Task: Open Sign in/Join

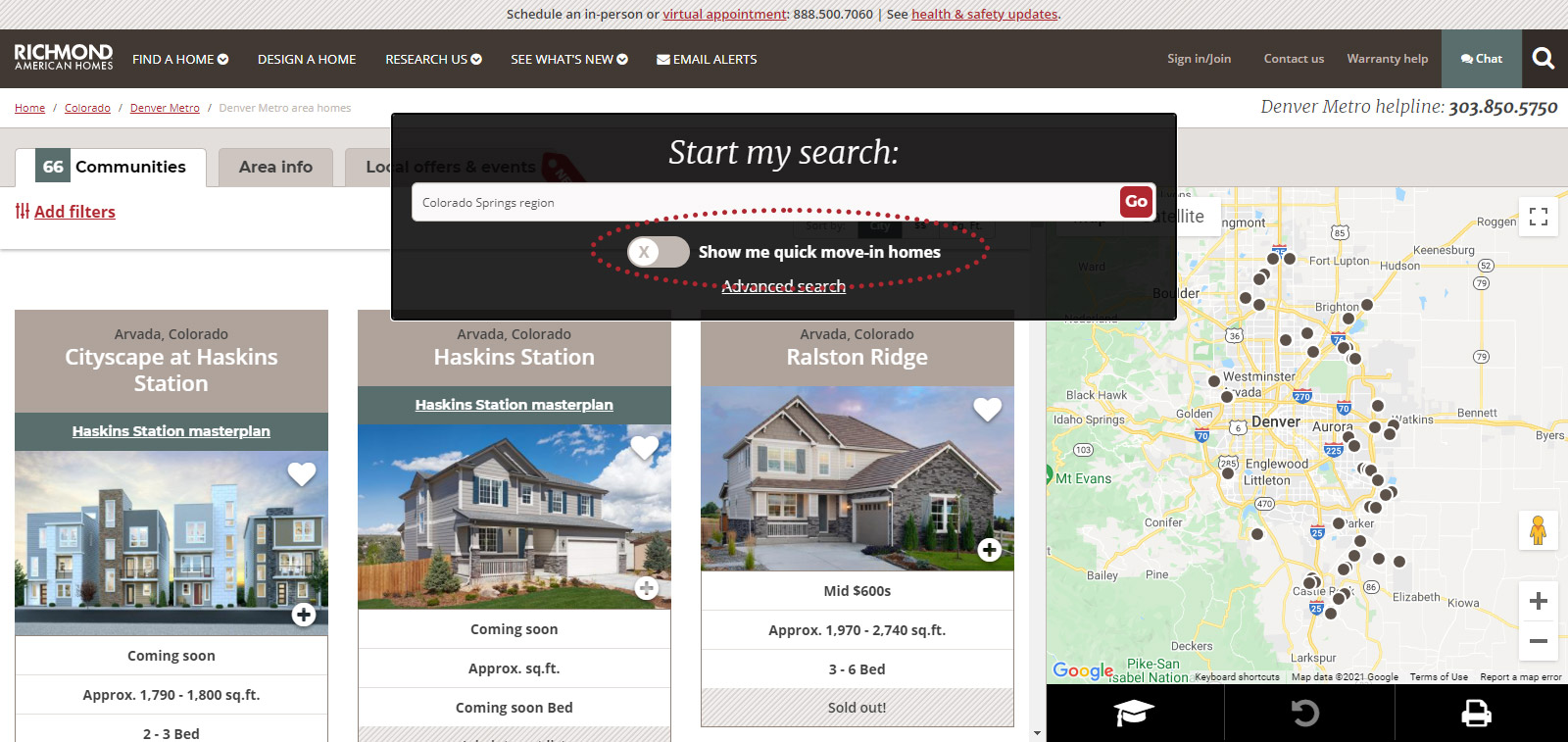Action: pyautogui.click(x=1199, y=59)
